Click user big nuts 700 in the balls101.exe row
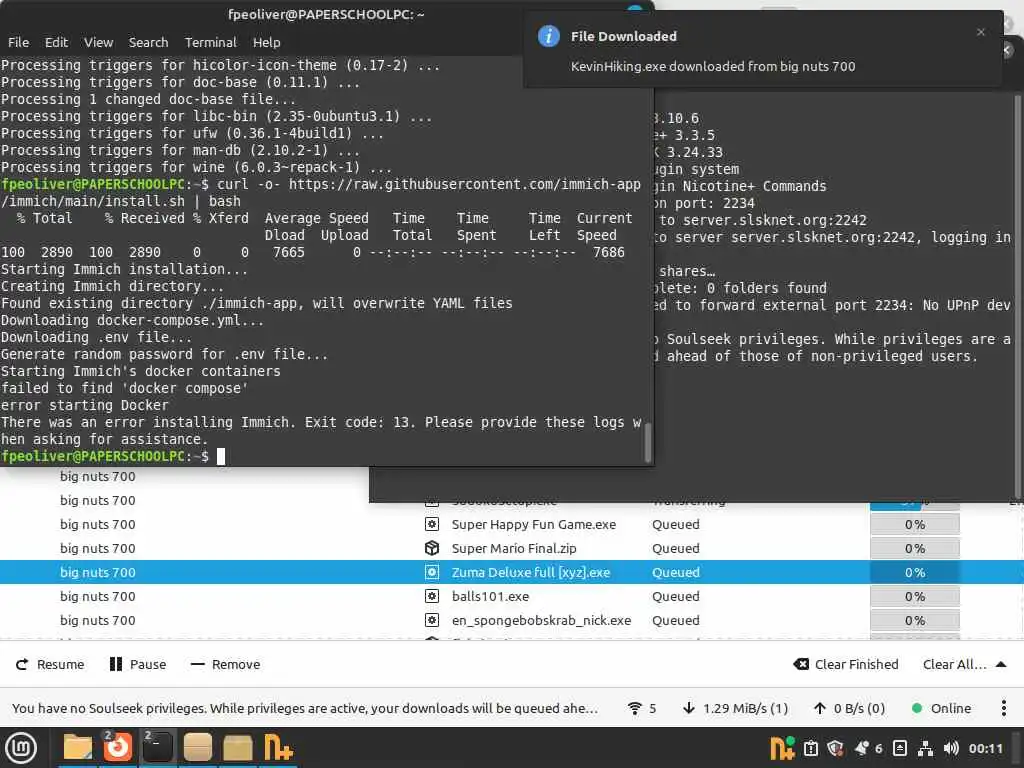 tap(98, 596)
